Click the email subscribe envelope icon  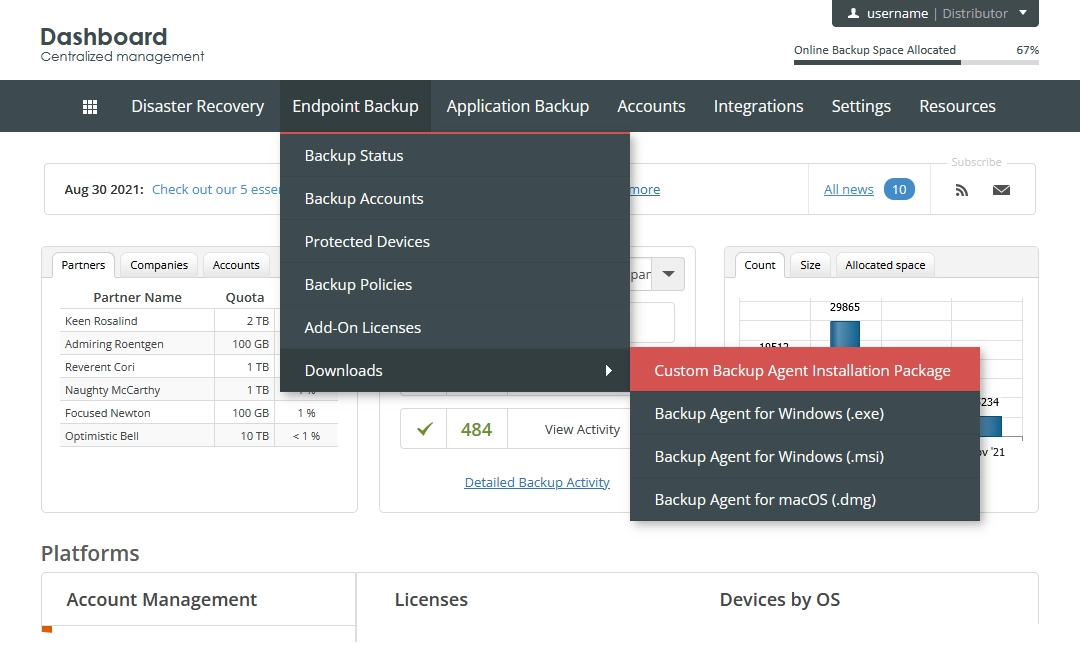coord(1001,190)
